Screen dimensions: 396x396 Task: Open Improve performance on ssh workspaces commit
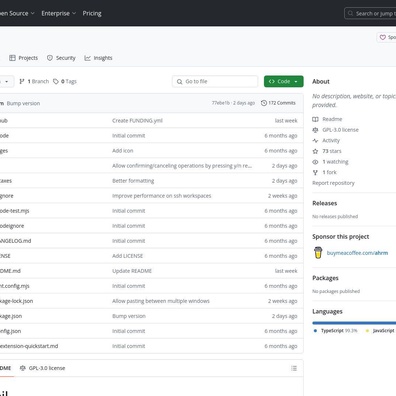pyautogui.click(x=162, y=196)
